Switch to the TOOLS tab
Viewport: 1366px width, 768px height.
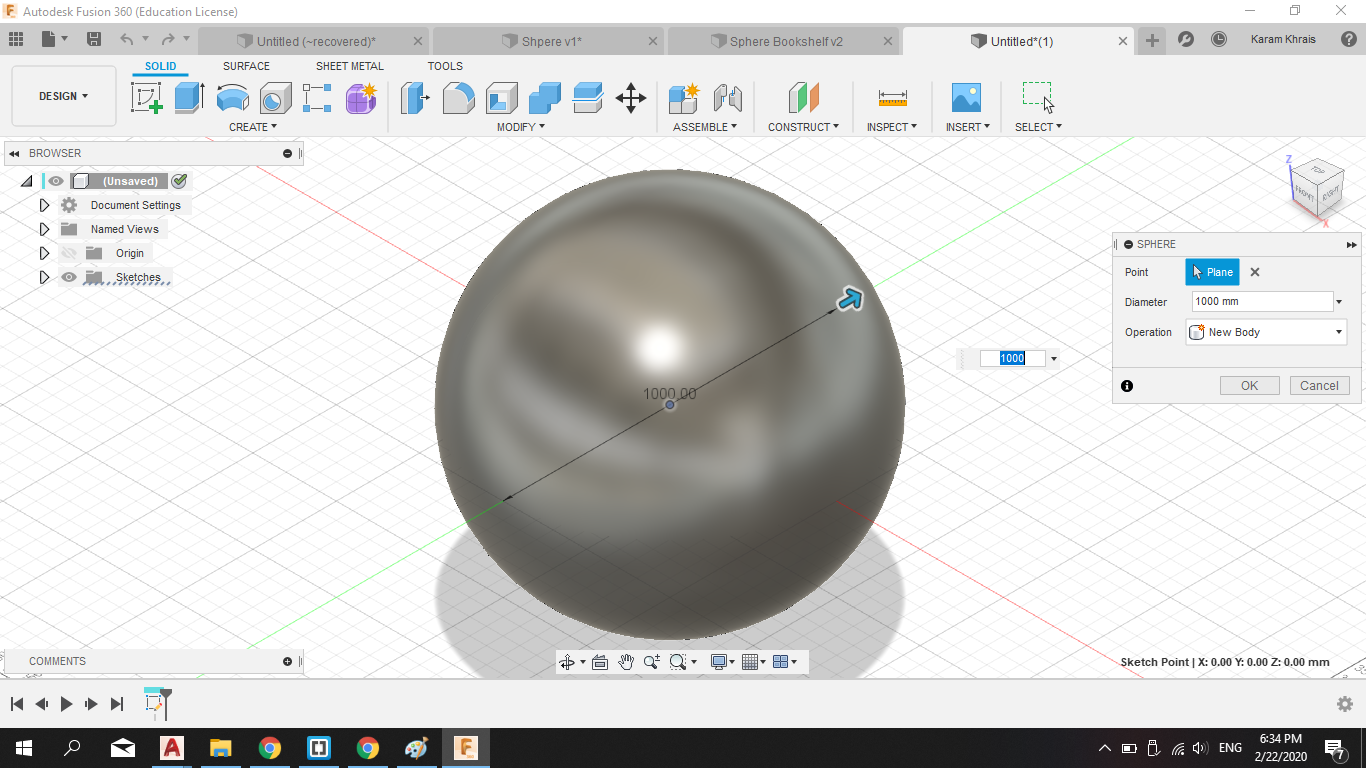[x=445, y=66]
